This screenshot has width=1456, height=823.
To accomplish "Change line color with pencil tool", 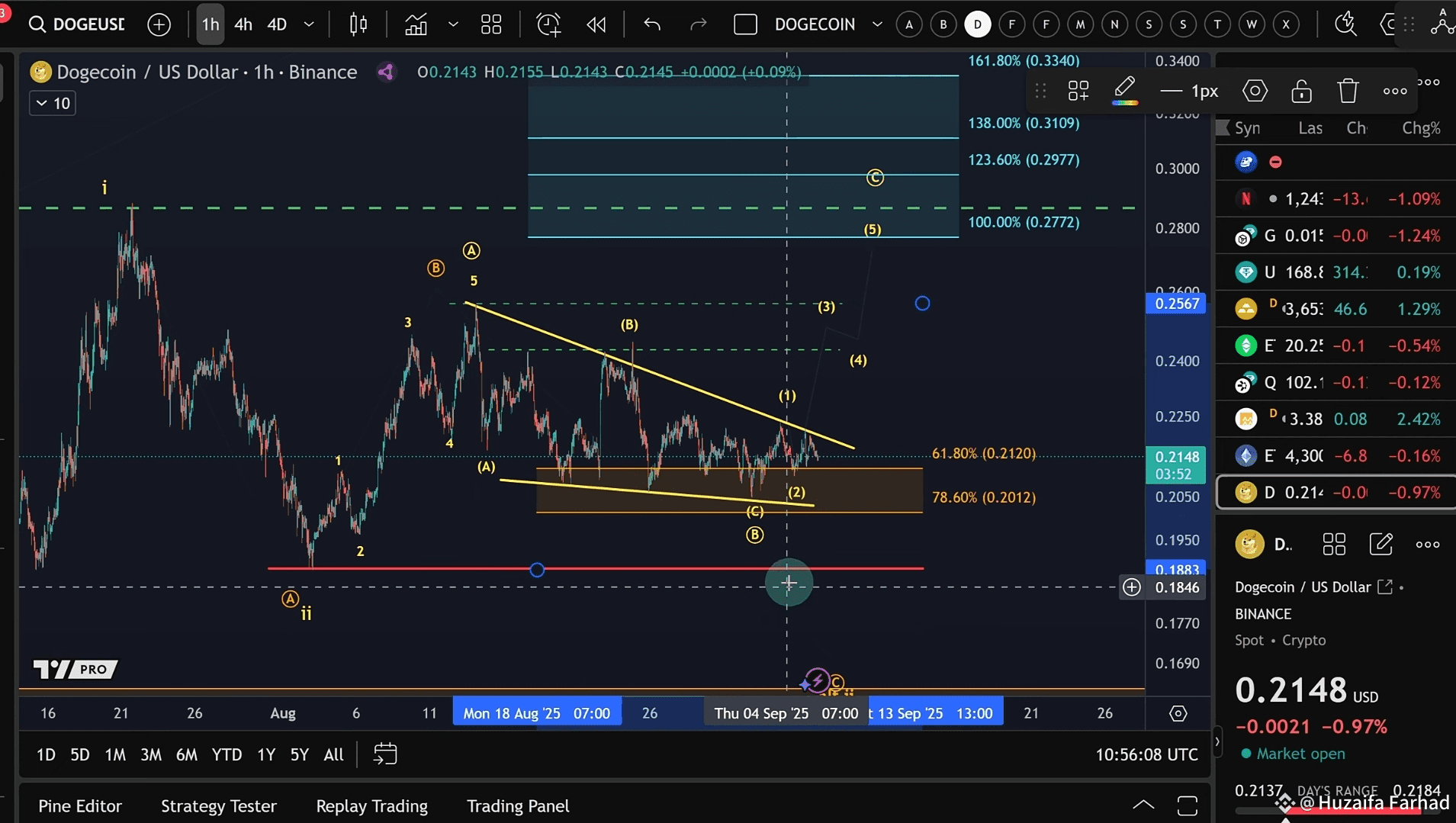I will [1125, 92].
